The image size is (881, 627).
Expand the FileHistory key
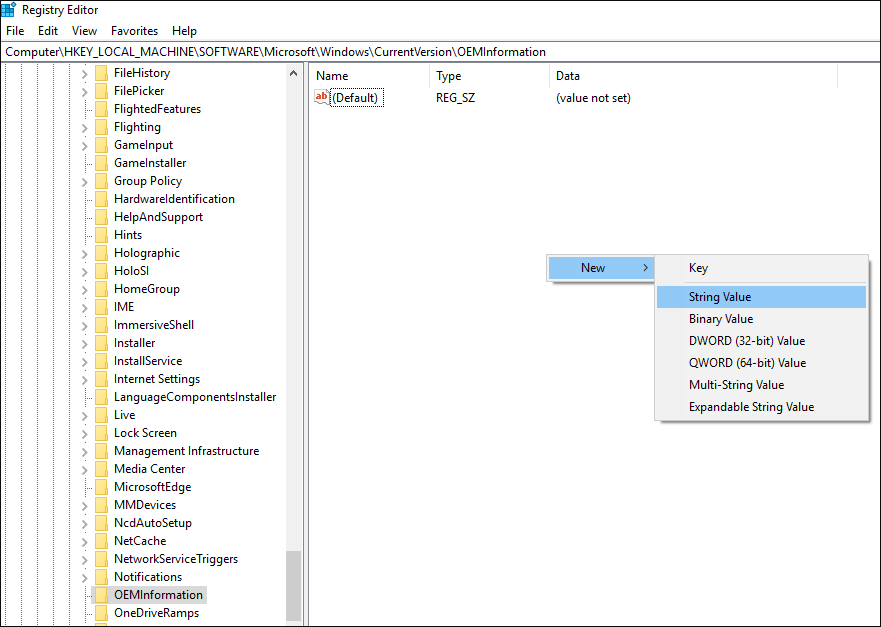coord(84,74)
